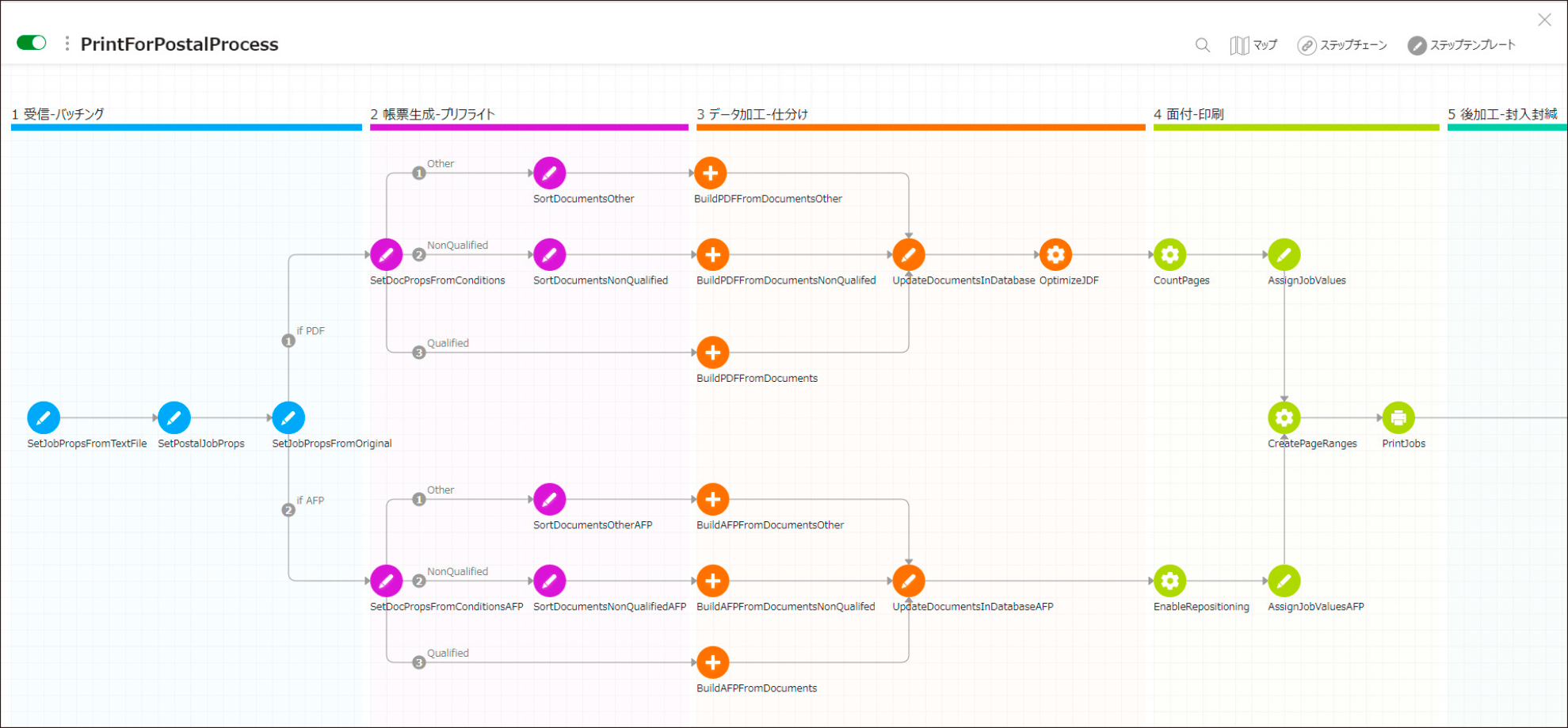Select the '4 面付-印刷' phase header
This screenshot has width=1568, height=728.
point(1188,114)
